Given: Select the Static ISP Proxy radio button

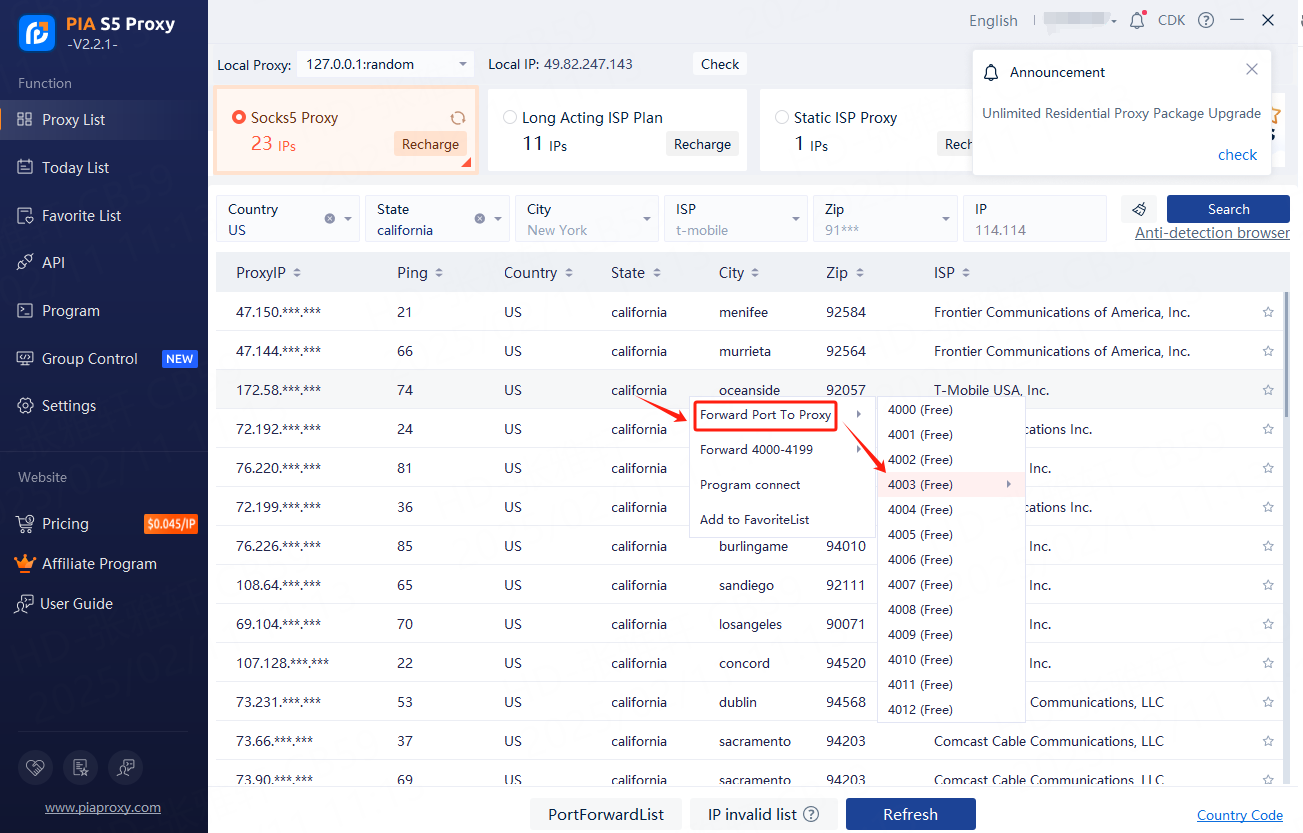Looking at the screenshot, I should click(782, 117).
